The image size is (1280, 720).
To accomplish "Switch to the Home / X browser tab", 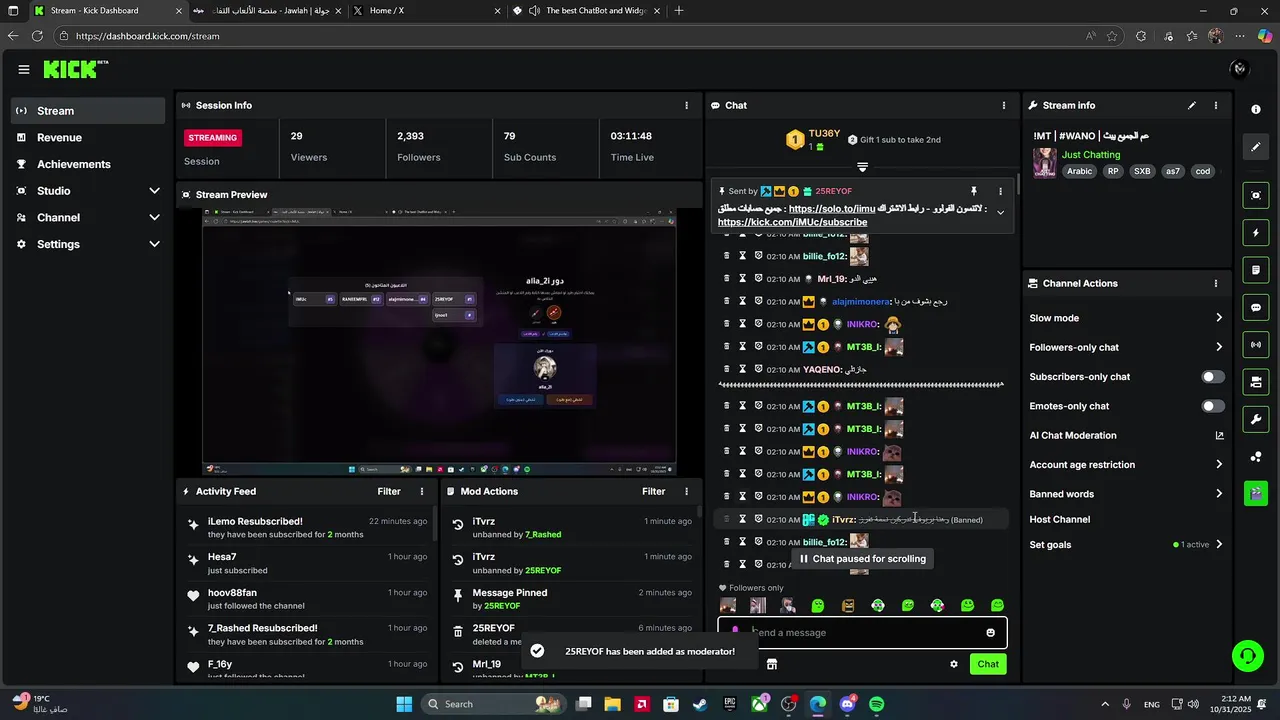I will 426,11.
